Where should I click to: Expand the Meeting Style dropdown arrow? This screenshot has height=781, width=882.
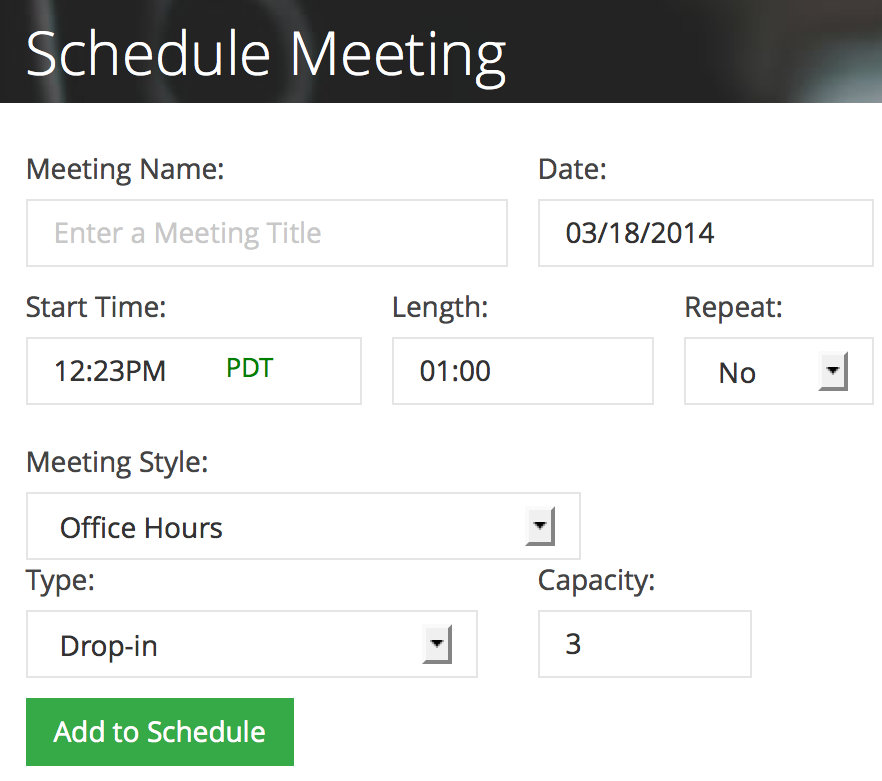[540, 526]
